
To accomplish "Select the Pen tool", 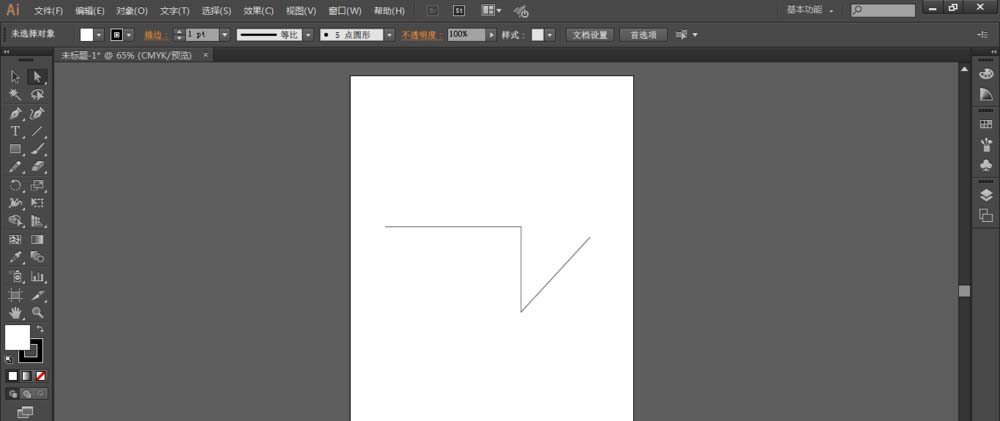I will (x=16, y=113).
